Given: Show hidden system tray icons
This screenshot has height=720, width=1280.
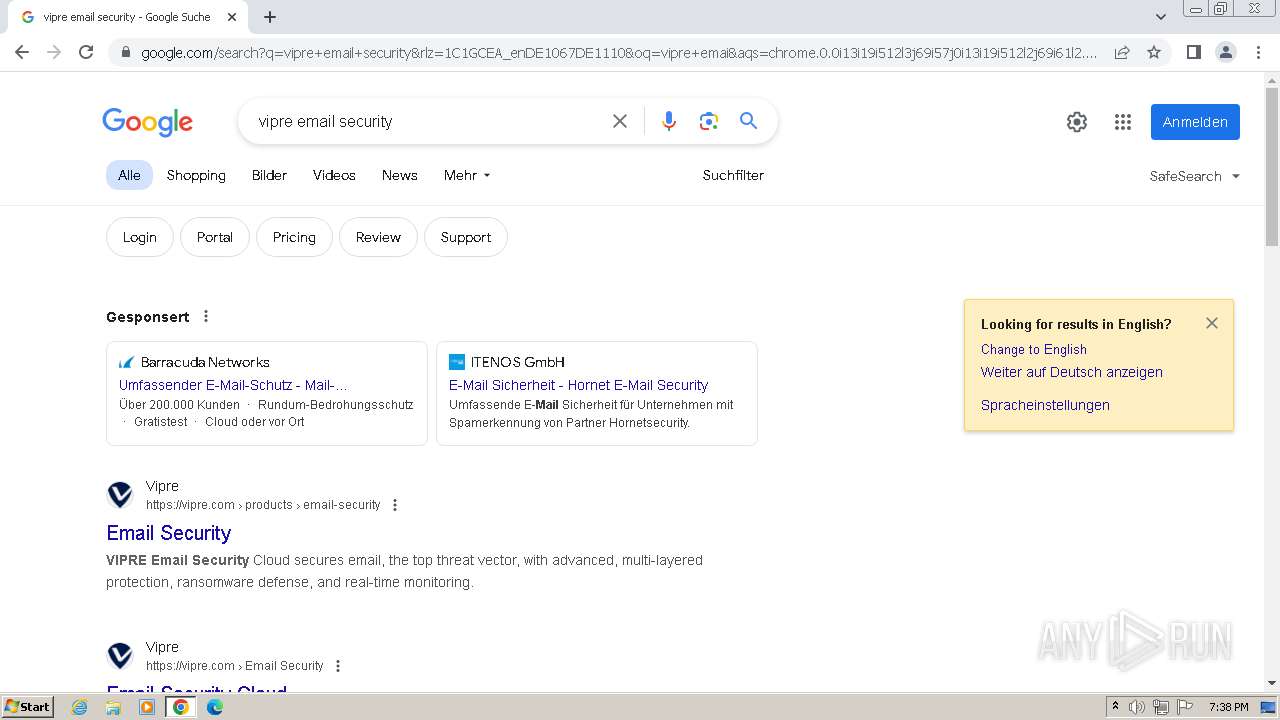Looking at the screenshot, I should pyautogui.click(x=1115, y=707).
